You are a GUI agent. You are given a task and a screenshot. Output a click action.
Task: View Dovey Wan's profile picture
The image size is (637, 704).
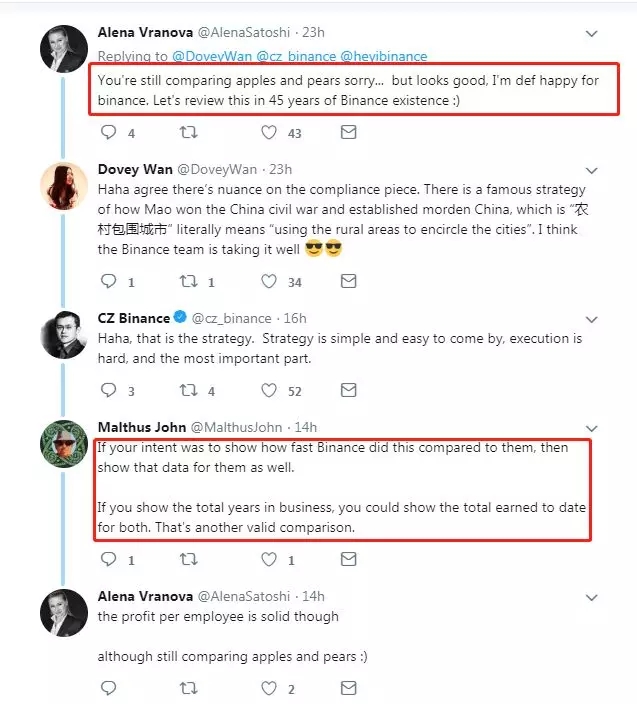63,186
